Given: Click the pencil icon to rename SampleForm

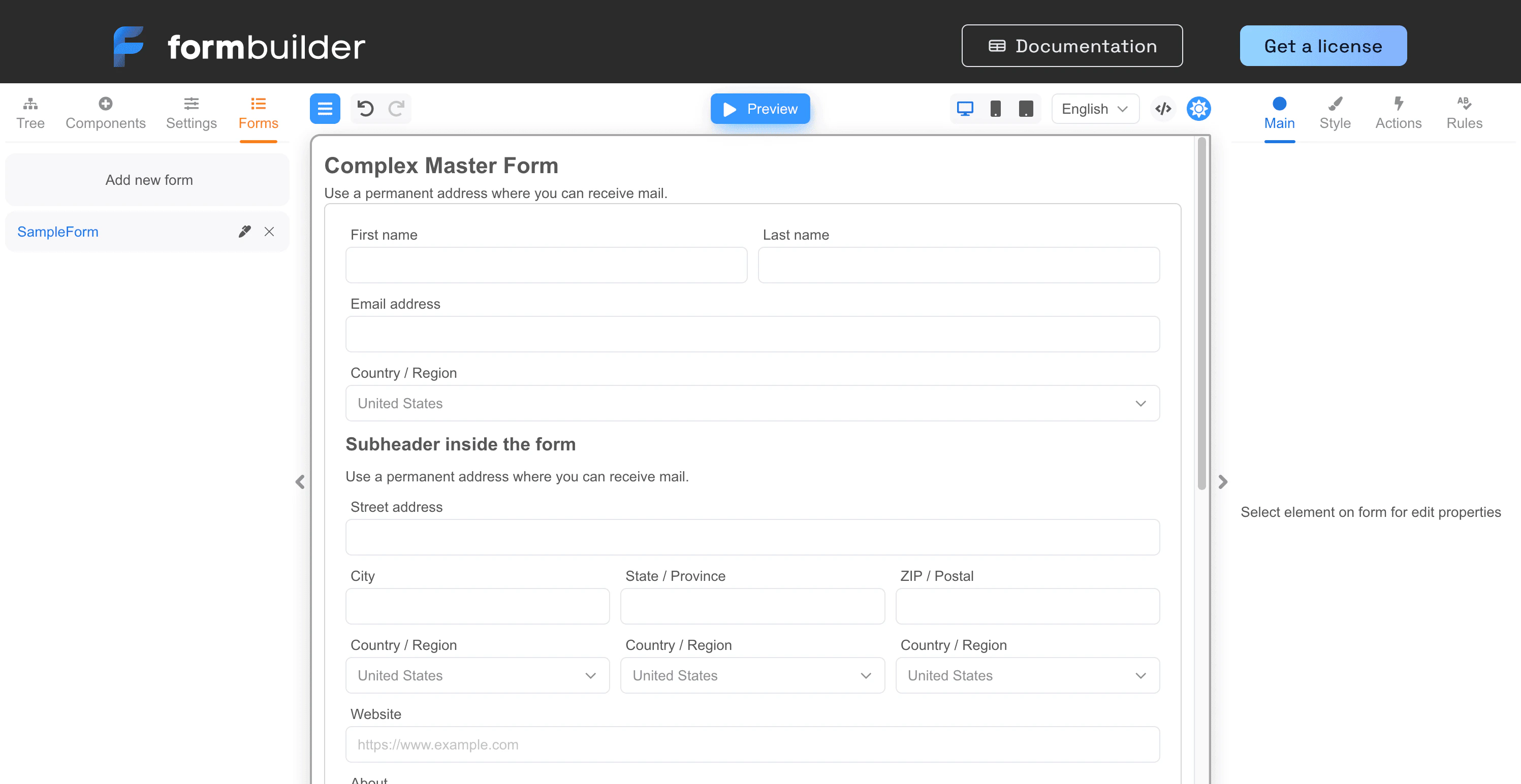Looking at the screenshot, I should coord(244,232).
